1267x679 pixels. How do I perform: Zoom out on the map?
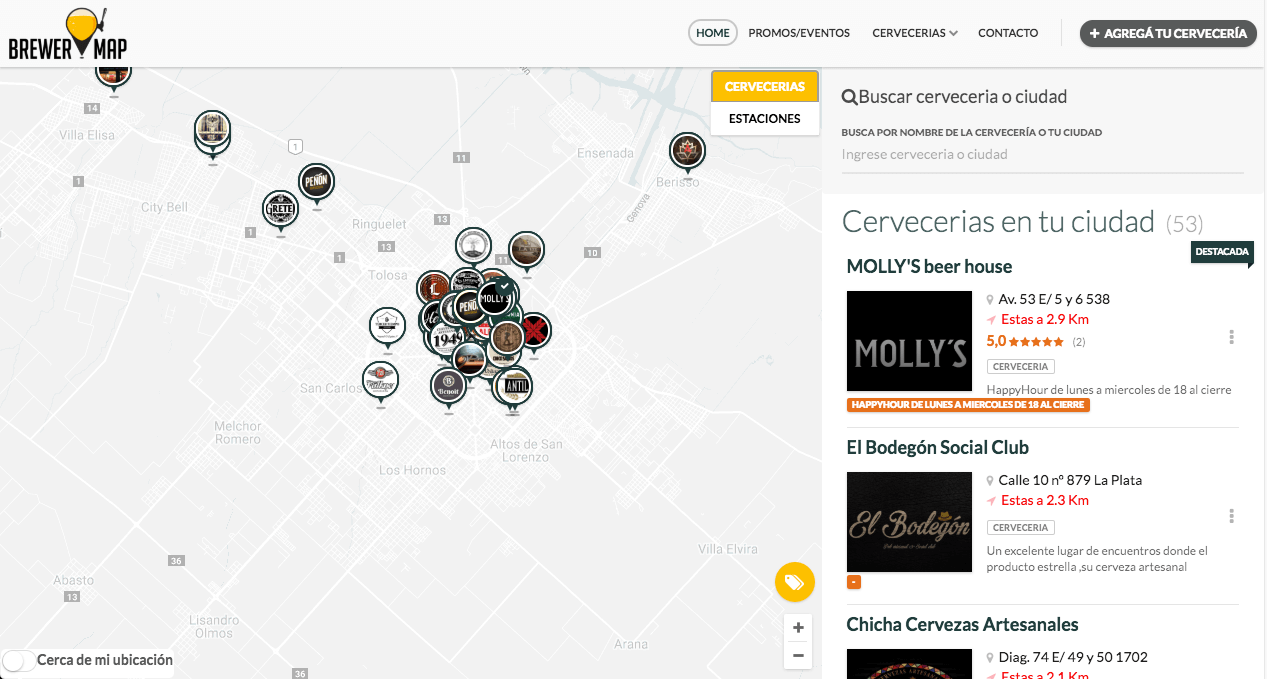click(x=798, y=656)
